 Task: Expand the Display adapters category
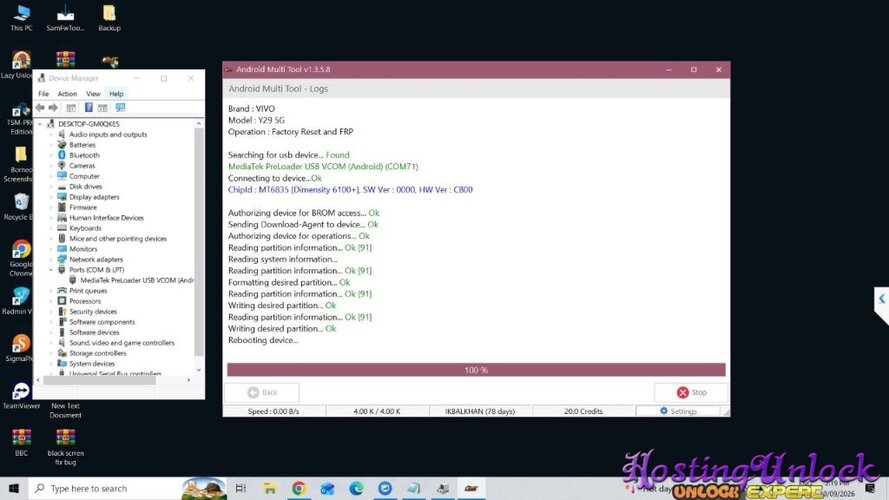point(51,197)
